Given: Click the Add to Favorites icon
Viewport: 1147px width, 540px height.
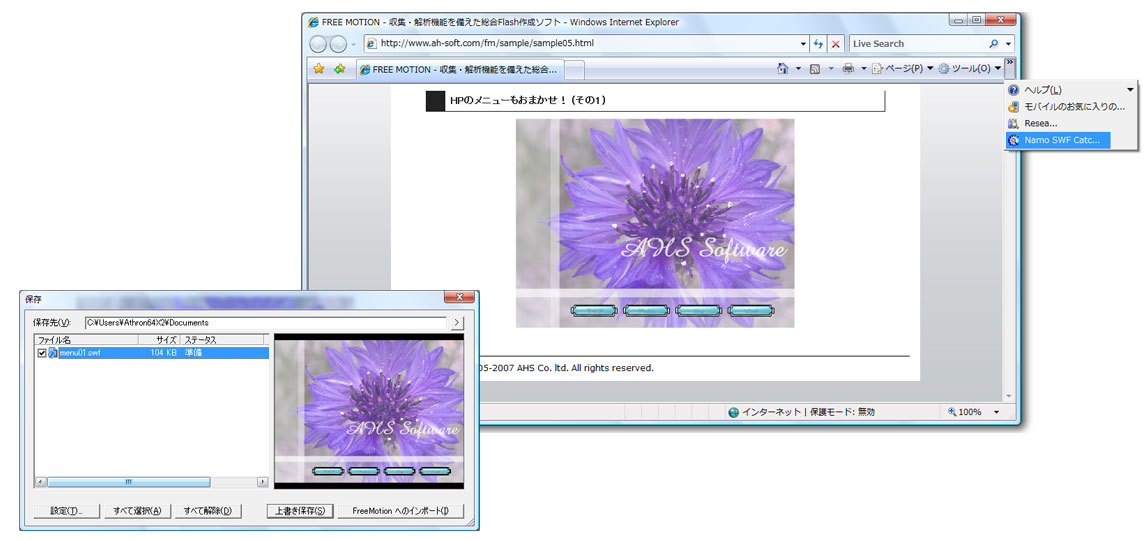Looking at the screenshot, I should click(x=339, y=69).
